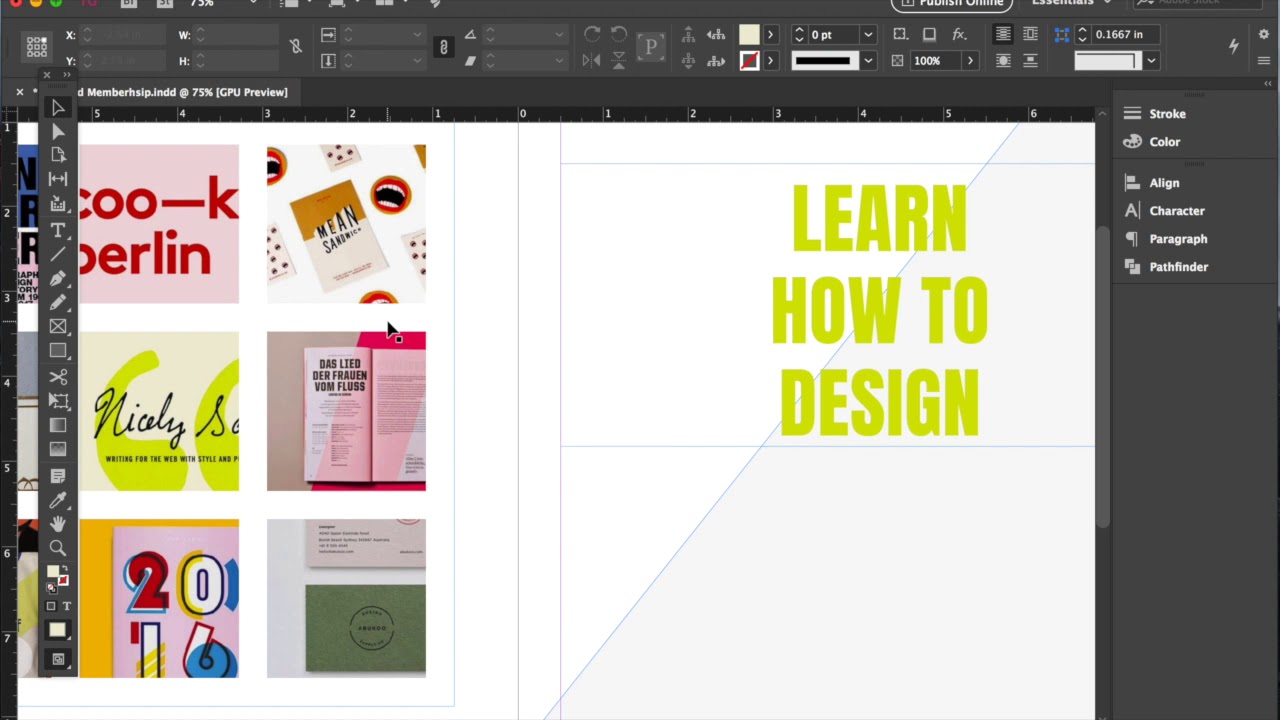The height and width of the screenshot is (720, 1280).
Task: Click the reference point locator grid
Action: (x=37, y=47)
